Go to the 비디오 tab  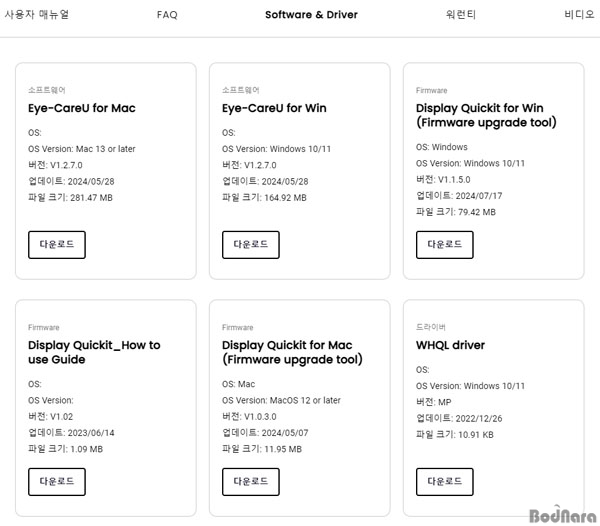click(x=579, y=15)
